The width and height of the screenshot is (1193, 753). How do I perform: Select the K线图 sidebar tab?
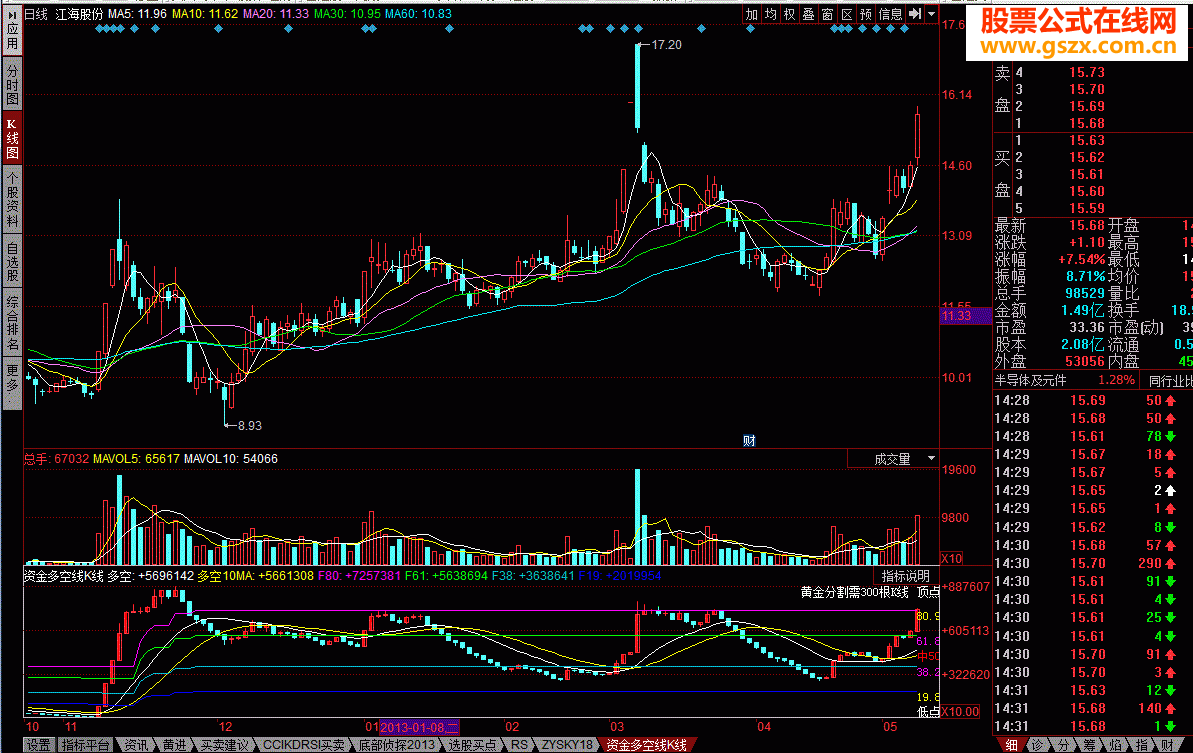[x=12, y=138]
